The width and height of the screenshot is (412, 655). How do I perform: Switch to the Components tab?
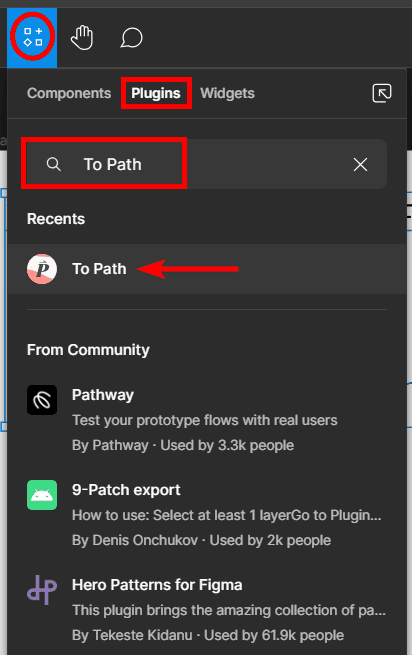[69, 93]
